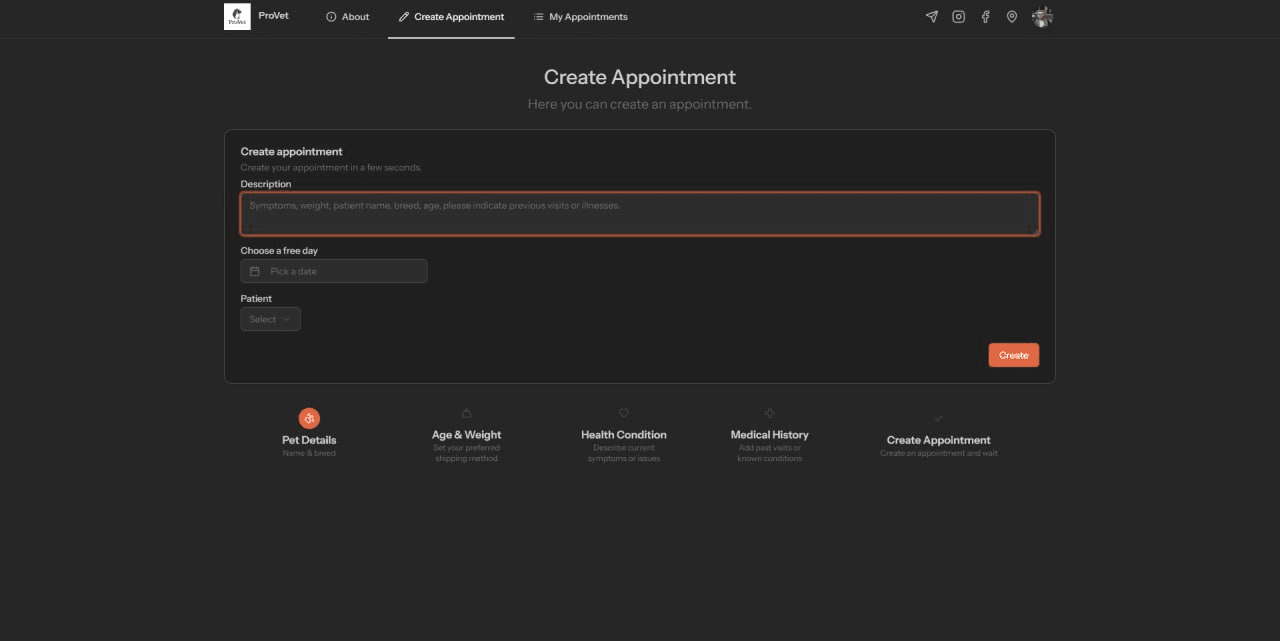Click the Telegram send icon in the header
This screenshot has width=1280, height=641.
[x=931, y=16]
